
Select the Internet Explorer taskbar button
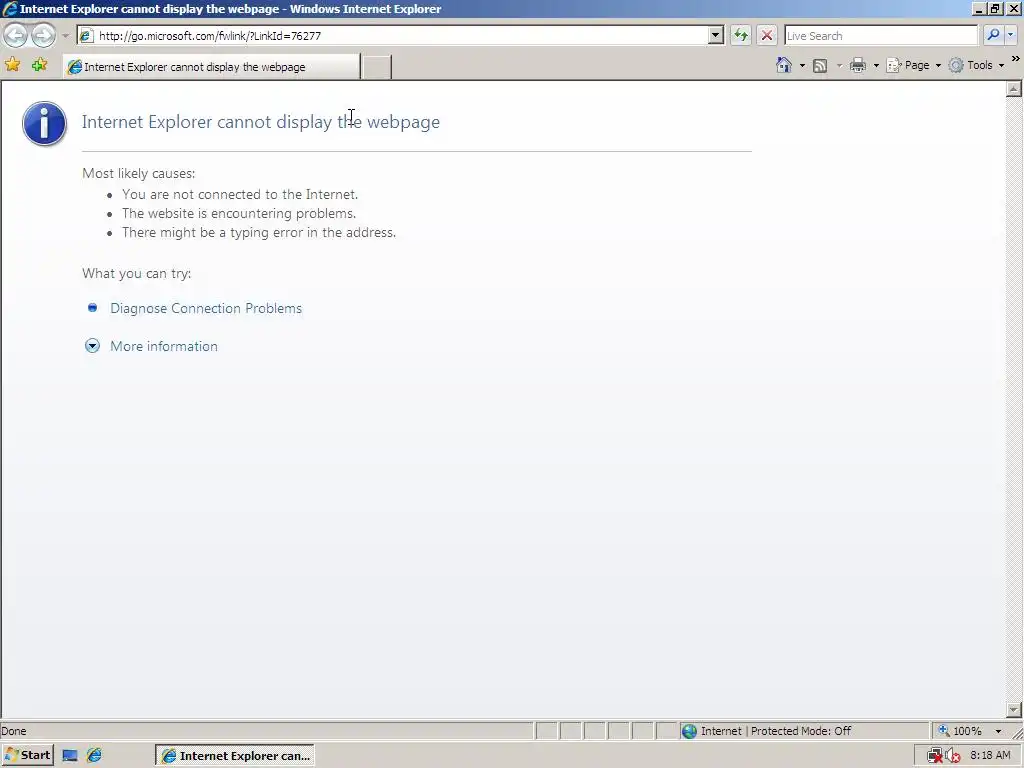(235, 756)
